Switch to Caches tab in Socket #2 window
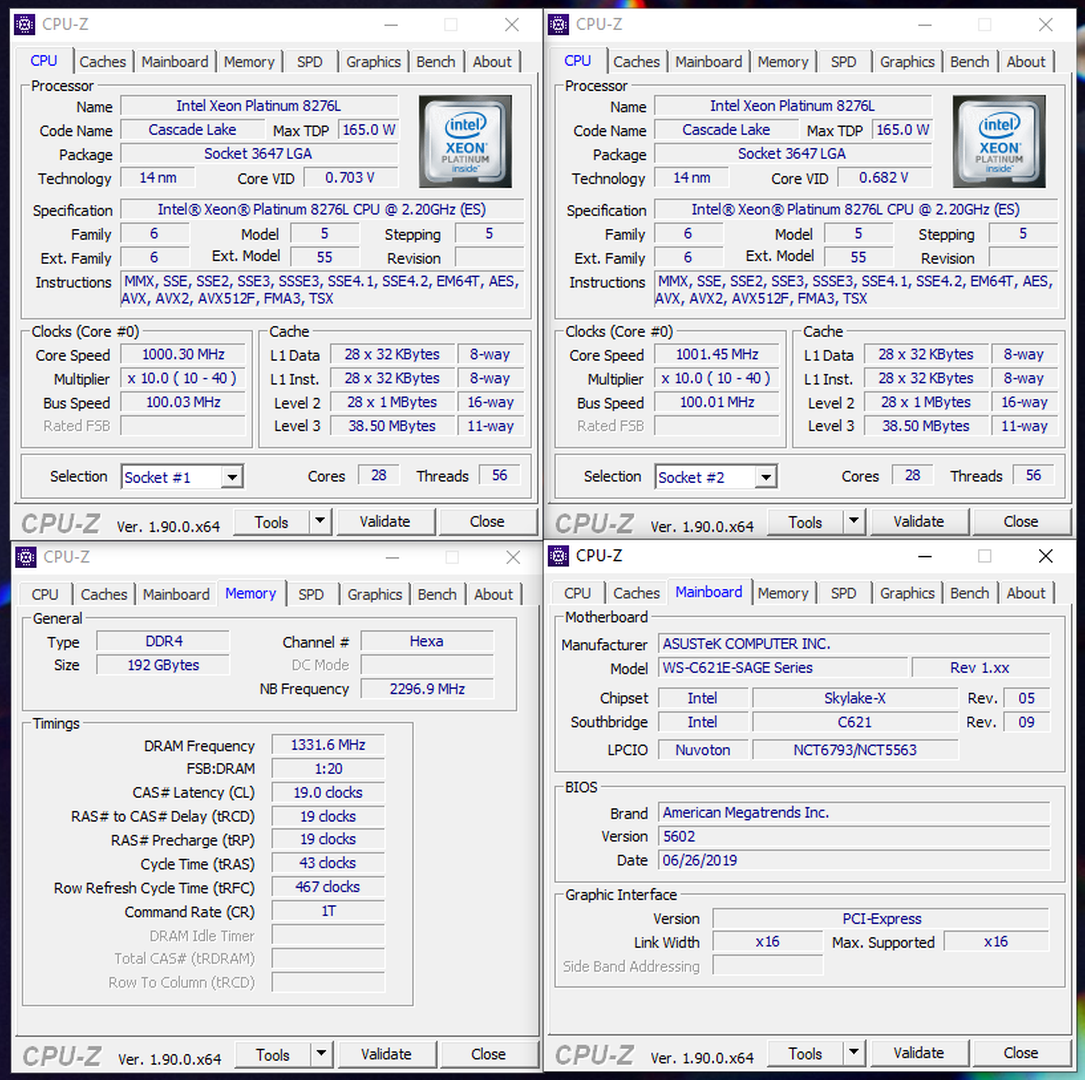The height and width of the screenshot is (1080, 1085). [x=637, y=62]
